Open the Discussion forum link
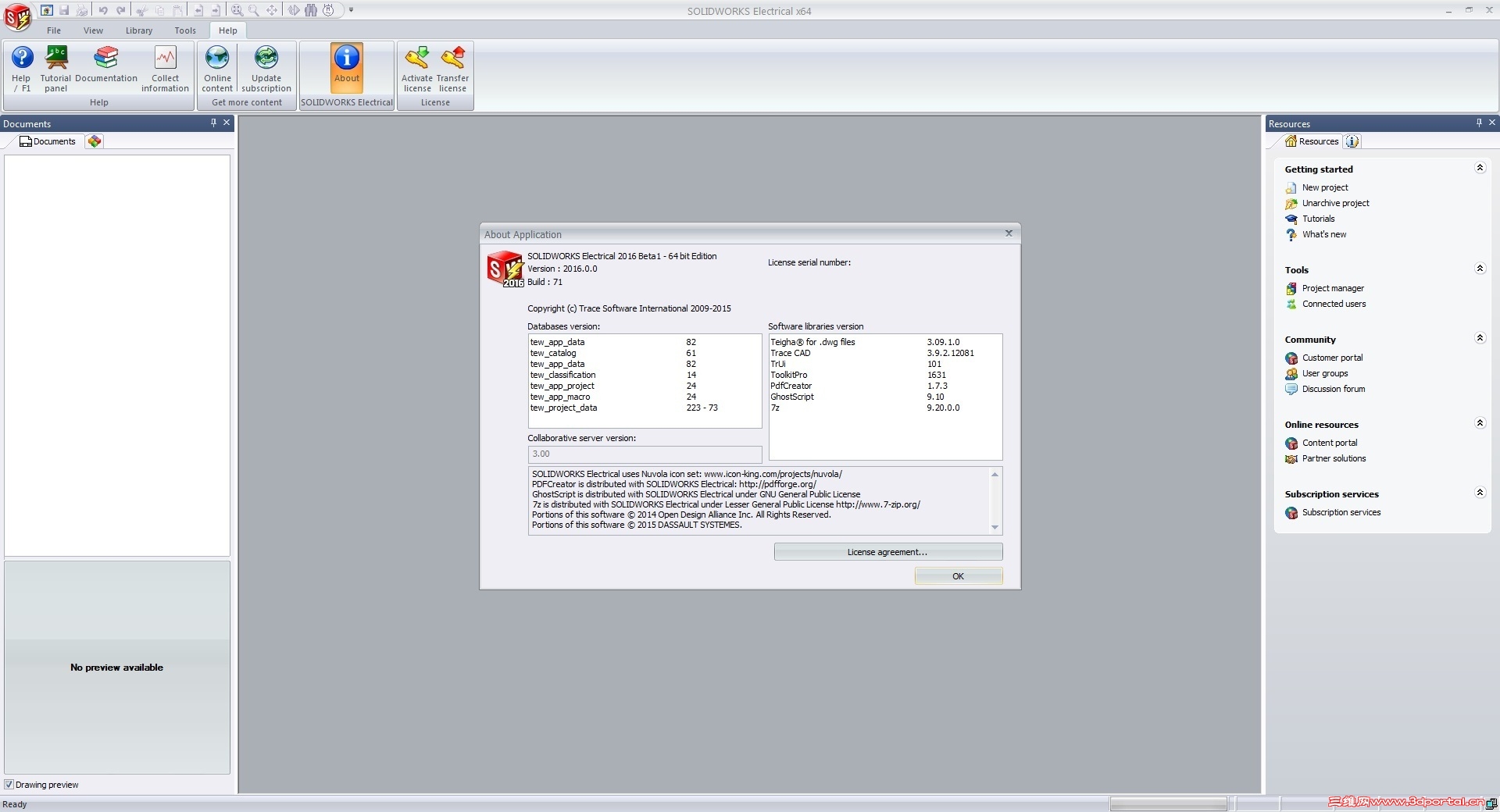 pos(1334,389)
